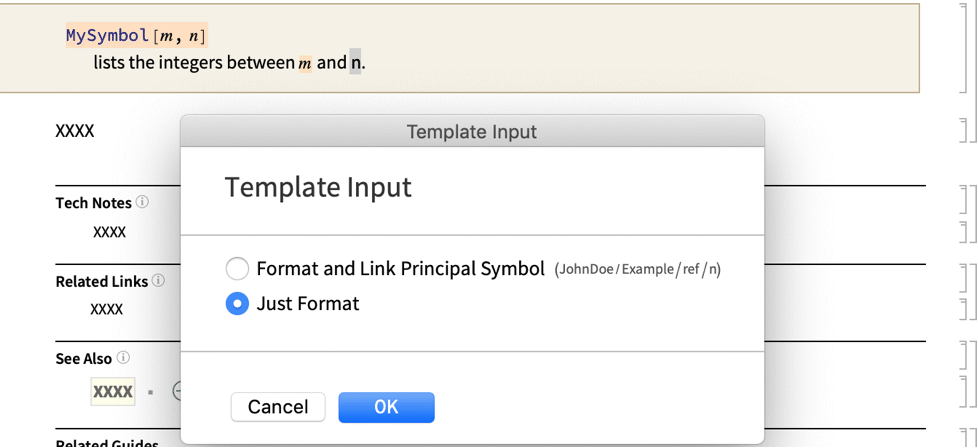Viewport: 978px width, 448px height.
Task: Click the Tech Notes section heading
Action: (x=94, y=203)
